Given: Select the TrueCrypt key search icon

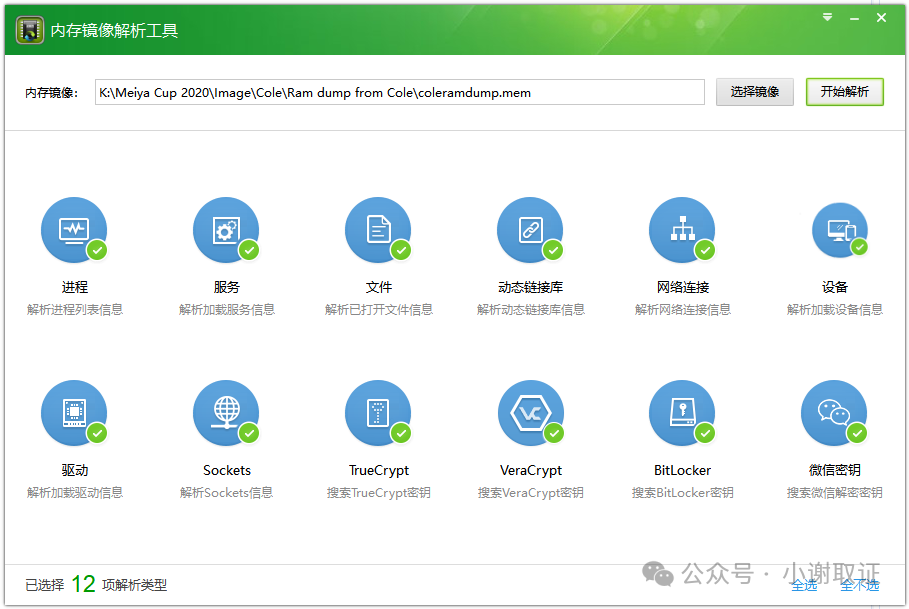Looking at the screenshot, I should pyautogui.click(x=378, y=413).
